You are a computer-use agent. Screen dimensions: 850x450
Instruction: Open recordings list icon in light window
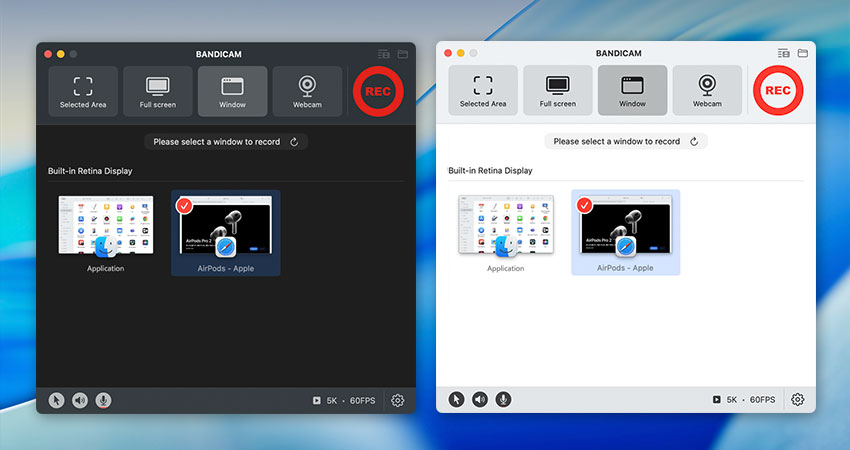784,53
